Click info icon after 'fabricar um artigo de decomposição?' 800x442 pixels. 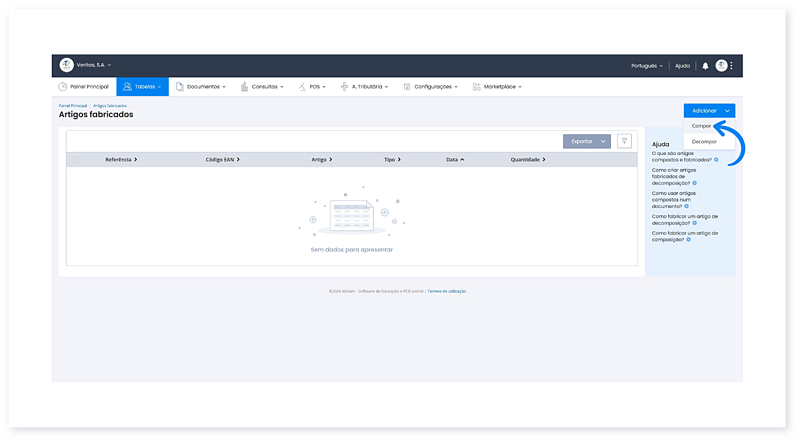[x=695, y=223]
